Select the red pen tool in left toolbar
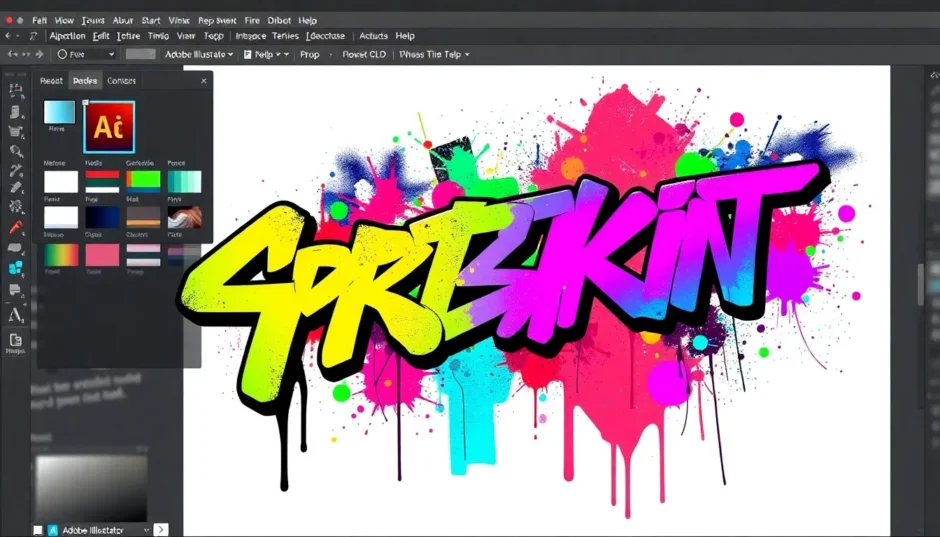 click(x=16, y=228)
